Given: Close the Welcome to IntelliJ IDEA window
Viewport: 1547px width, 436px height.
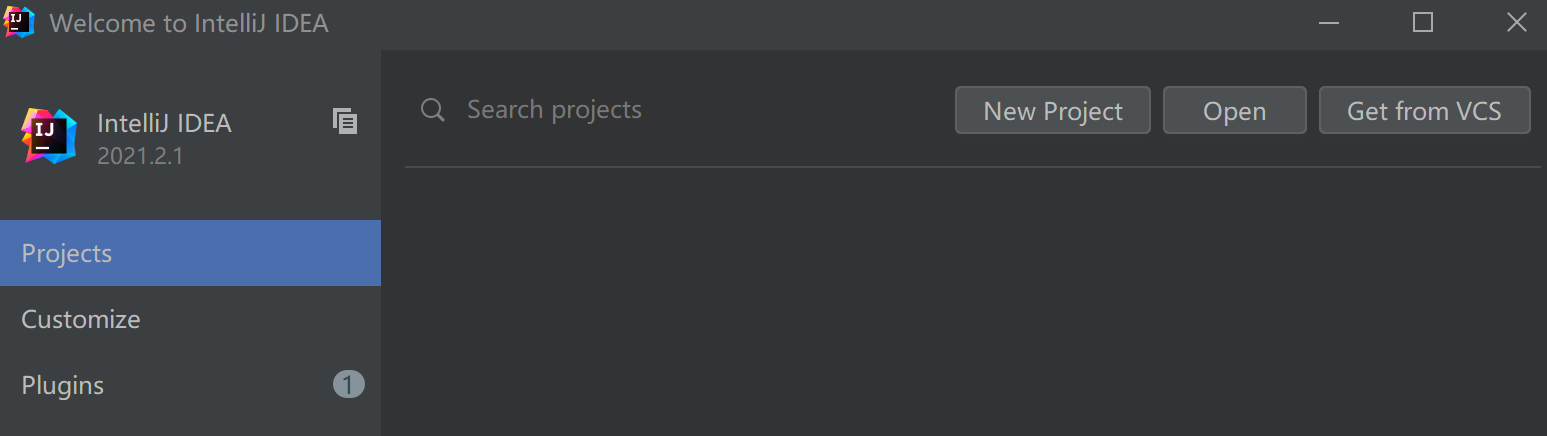Looking at the screenshot, I should (x=1516, y=23).
